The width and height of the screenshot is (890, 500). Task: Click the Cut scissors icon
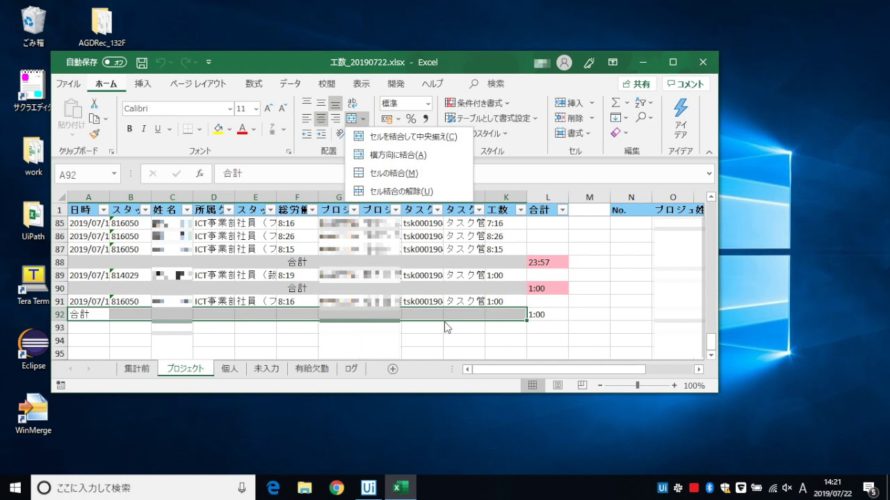tap(94, 103)
